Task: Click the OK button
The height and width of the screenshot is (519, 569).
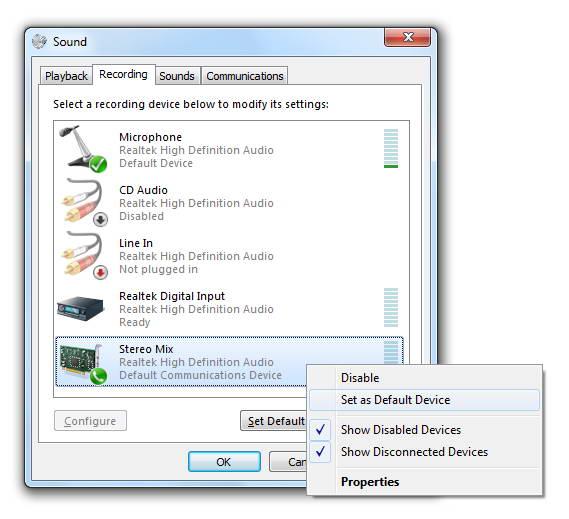Action: click(x=224, y=462)
